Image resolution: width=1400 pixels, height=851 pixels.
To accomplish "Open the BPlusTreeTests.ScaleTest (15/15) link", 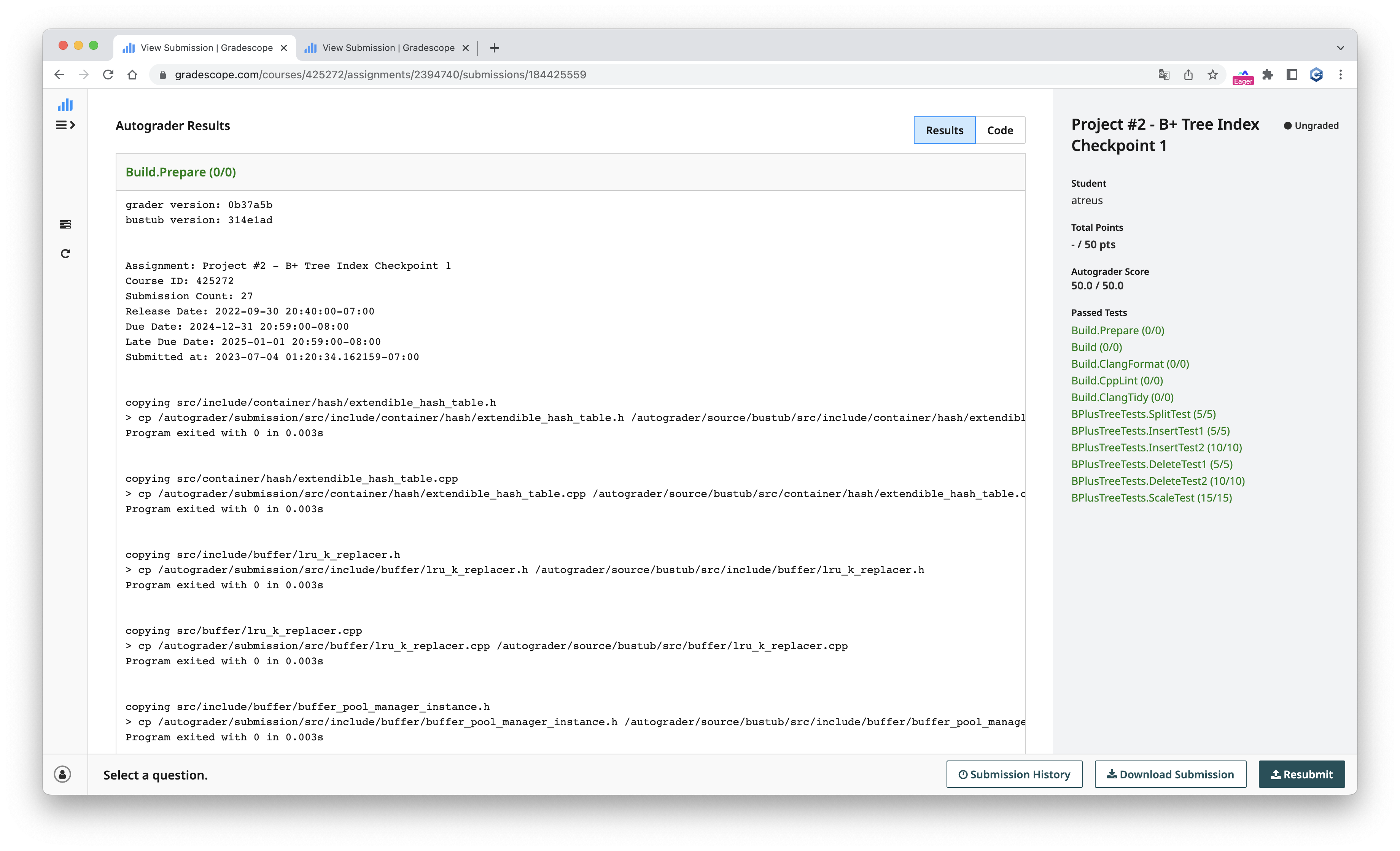I will click(1151, 498).
